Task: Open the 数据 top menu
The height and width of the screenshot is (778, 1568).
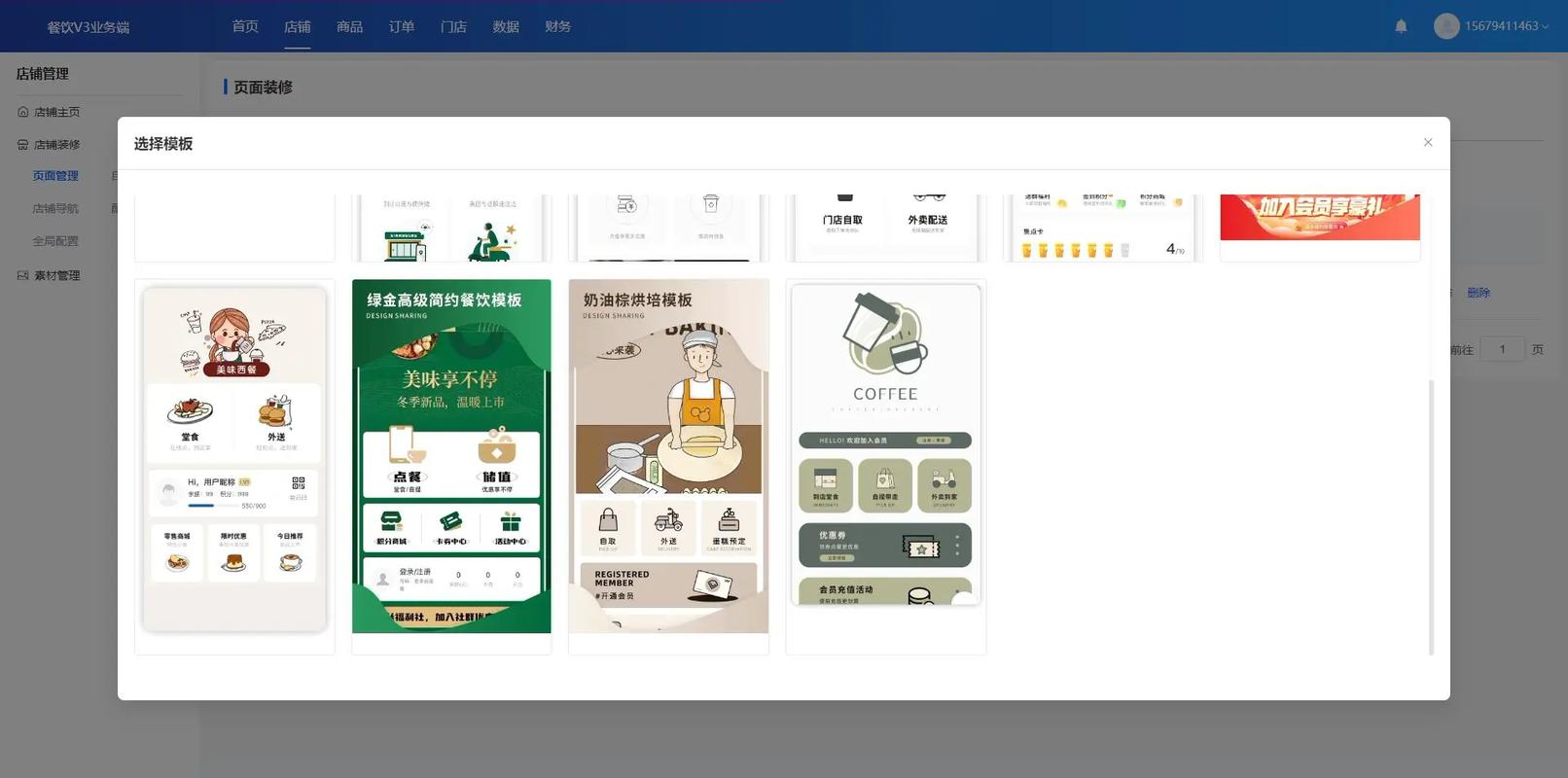Action: (506, 26)
